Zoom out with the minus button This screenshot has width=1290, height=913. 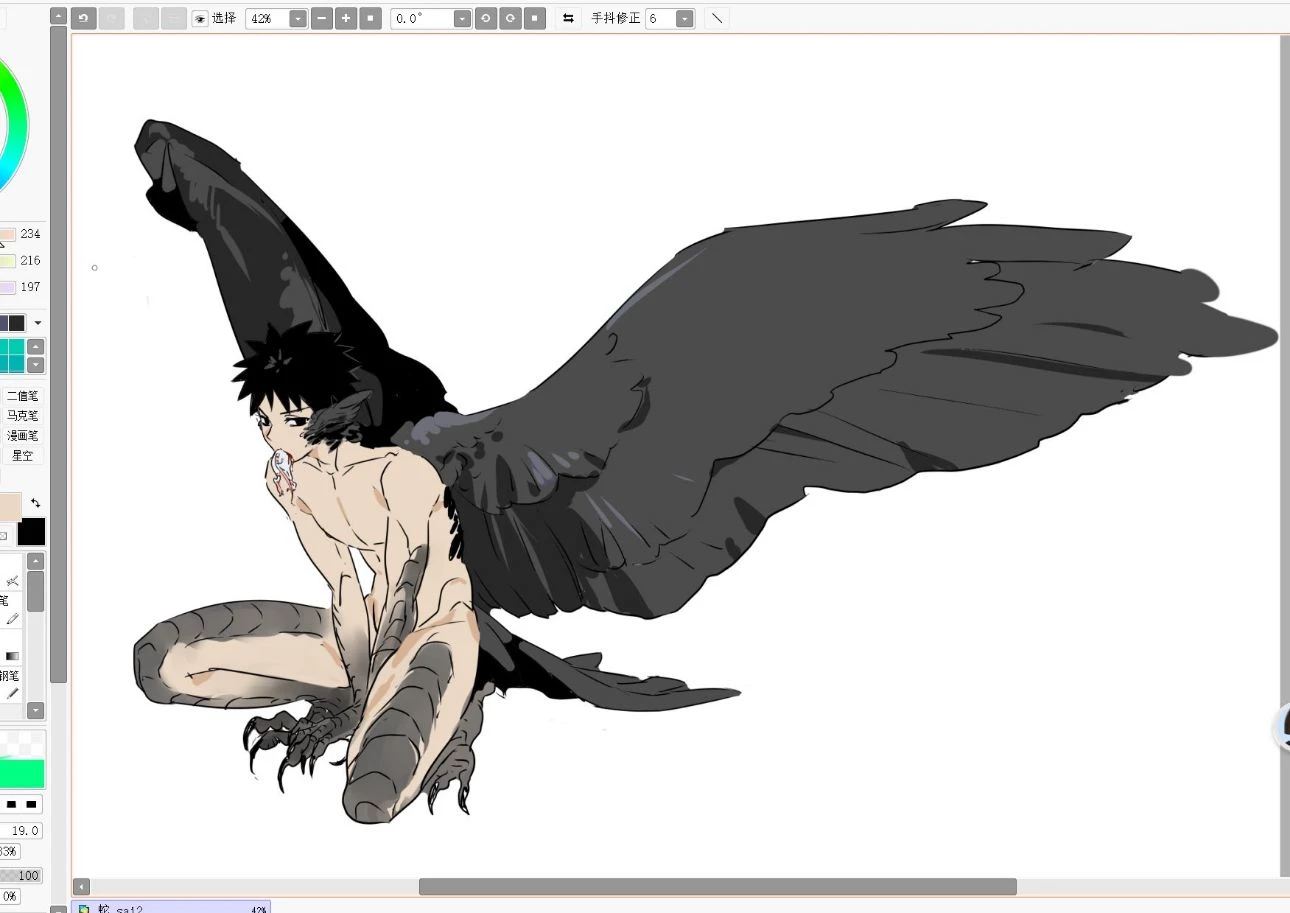click(322, 18)
